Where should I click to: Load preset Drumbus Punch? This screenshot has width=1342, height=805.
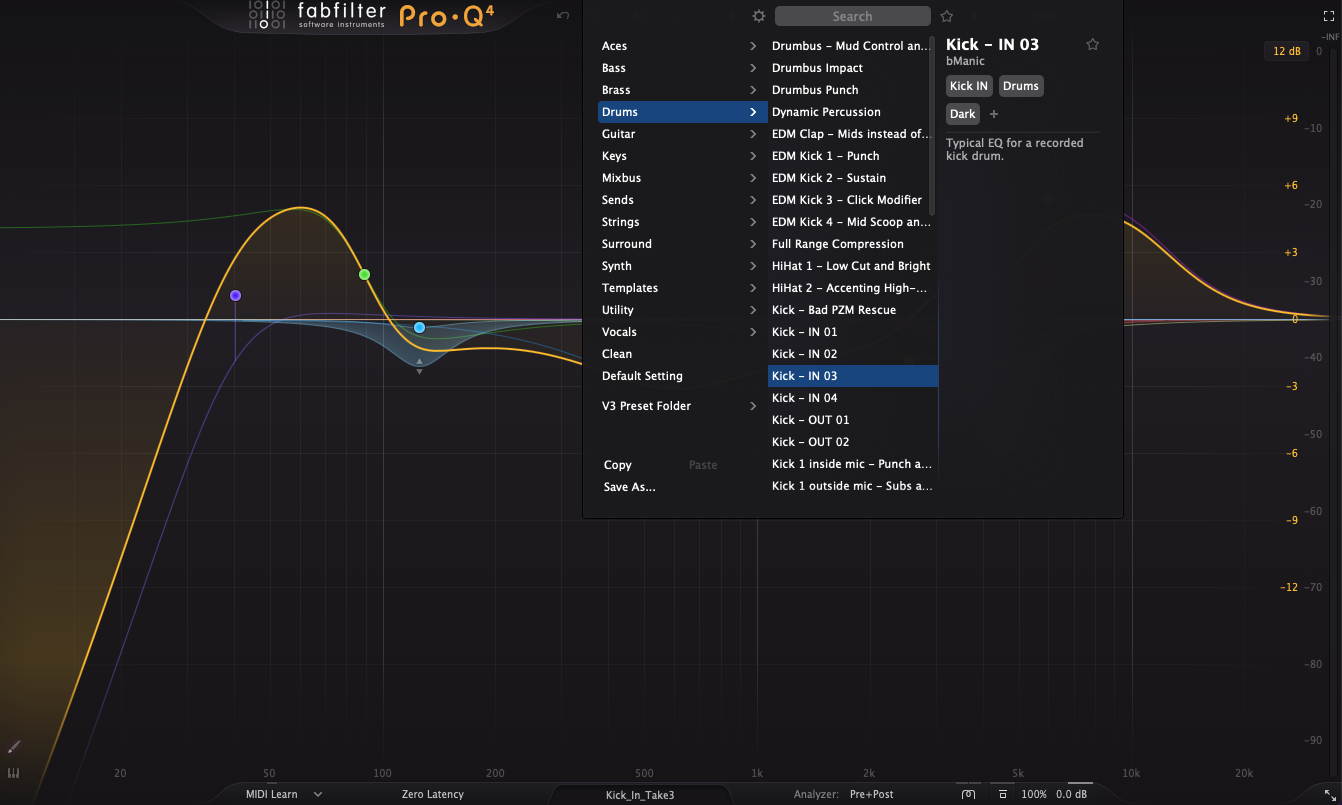click(853, 90)
